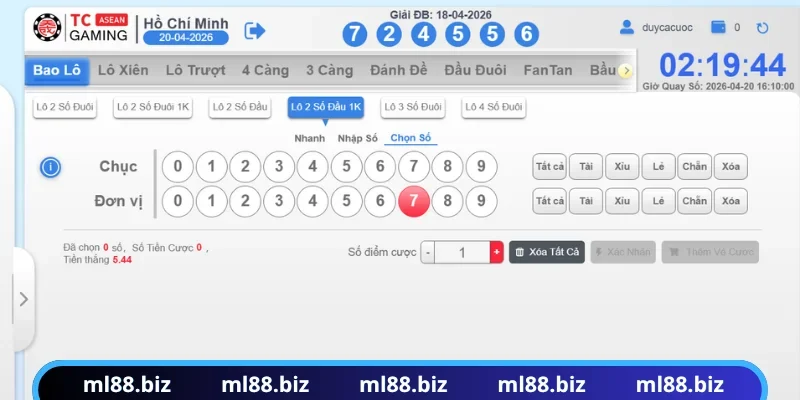Image resolution: width=800 pixels, height=400 pixels.
Task: Toggle number 4 in the Đơn vị row
Action: coord(312,201)
